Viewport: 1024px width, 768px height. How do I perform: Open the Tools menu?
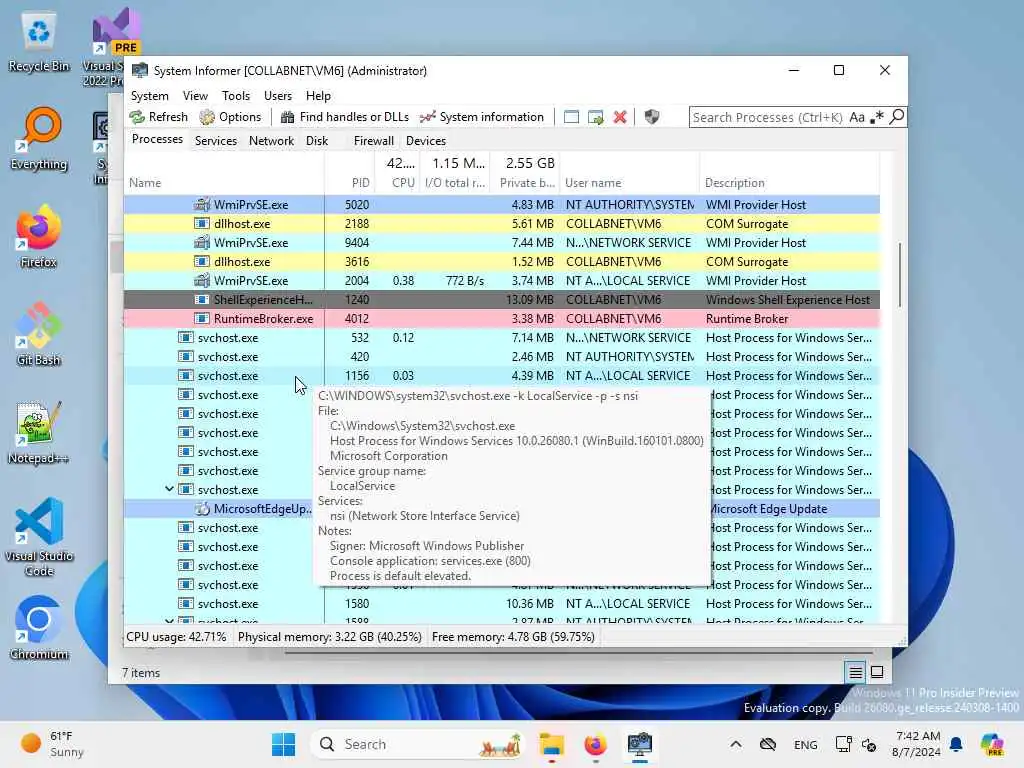pos(236,96)
